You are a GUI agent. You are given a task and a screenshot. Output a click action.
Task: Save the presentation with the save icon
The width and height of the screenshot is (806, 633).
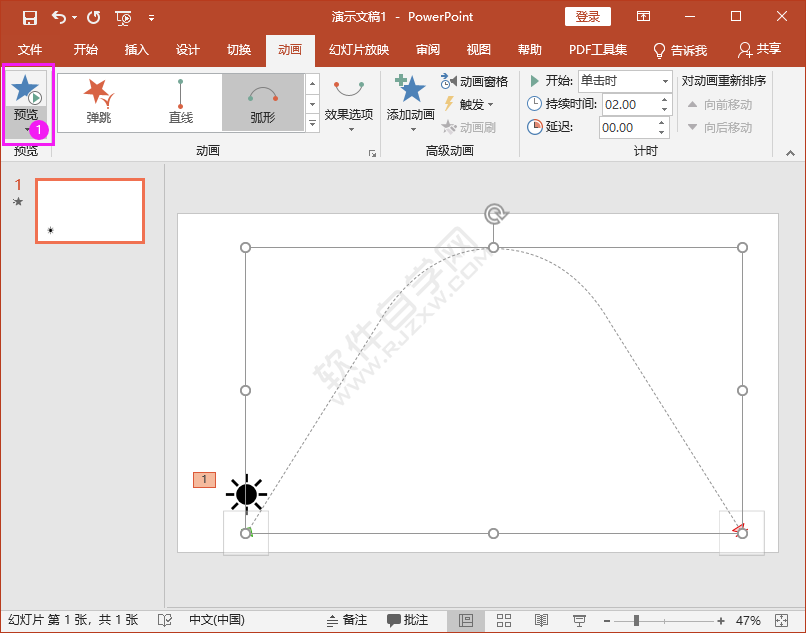pyautogui.click(x=29, y=17)
